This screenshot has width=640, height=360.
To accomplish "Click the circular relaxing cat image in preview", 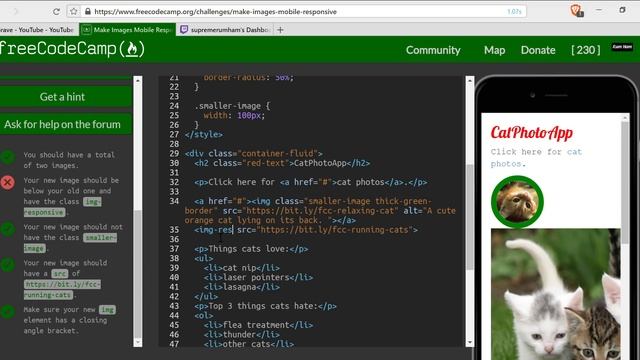I will pos(517,202).
